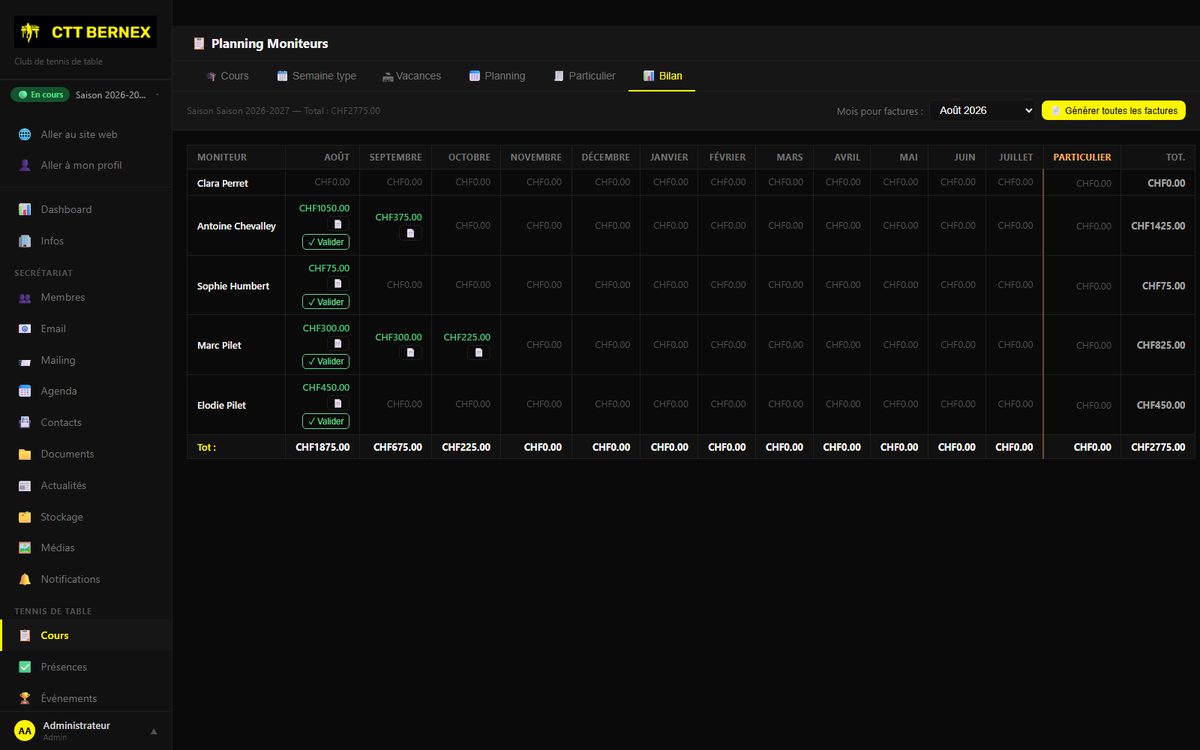Click the Infos sidebar icon
Image resolution: width=1200 pixels, height=750 pixels.
click(x=25, y=241)
